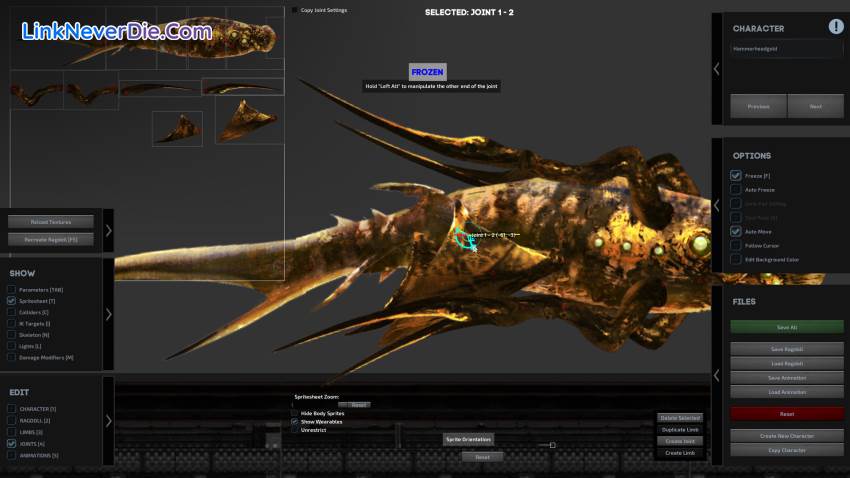The height and width of the screenshot is (478, 850).
Task: Select the larger triangular fin sprite
Action: point(249,121)
